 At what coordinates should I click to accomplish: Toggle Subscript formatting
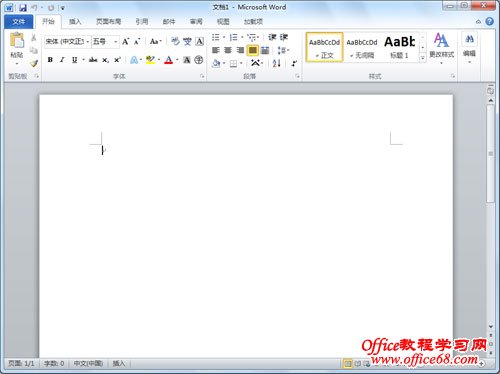point(105,60)
